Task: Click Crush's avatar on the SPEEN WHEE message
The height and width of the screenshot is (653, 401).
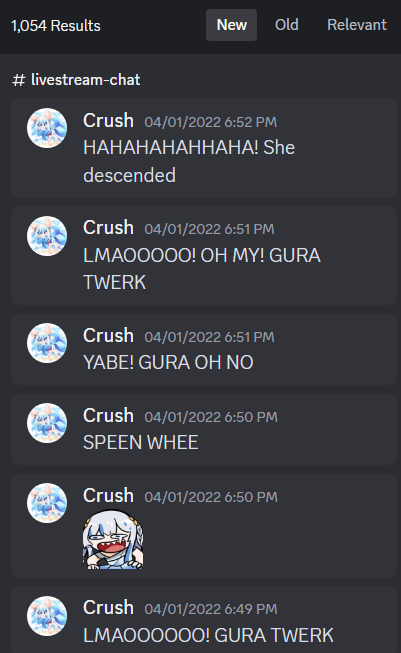Action: (x=47, y=423)
